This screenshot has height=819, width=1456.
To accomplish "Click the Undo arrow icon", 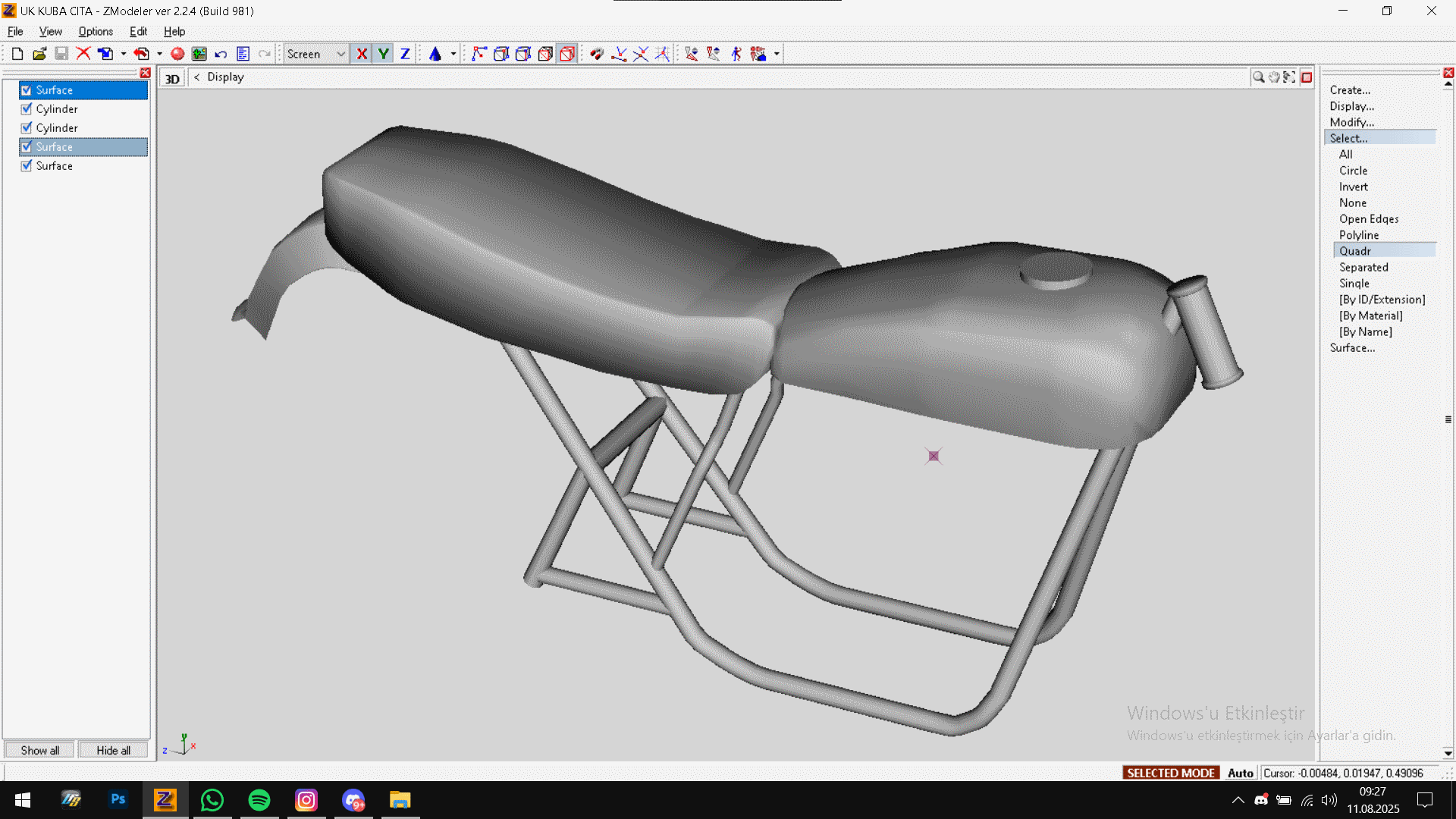I will [221, 54].
